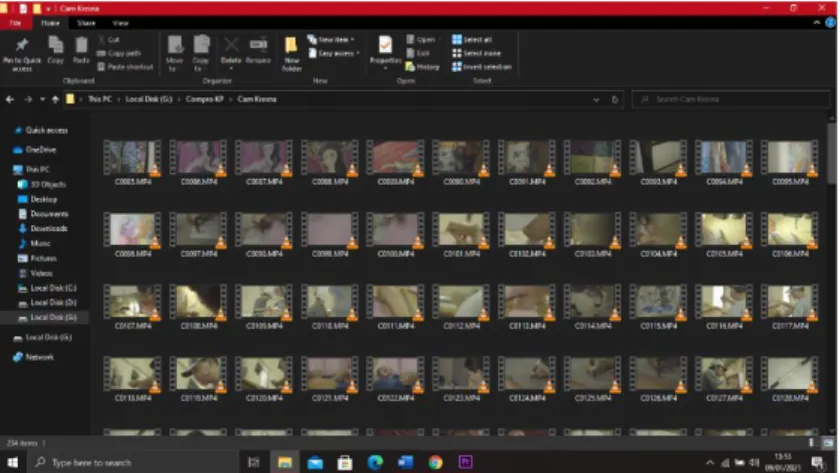Click the New folder icon
The image size is (840, 473).
291,45
